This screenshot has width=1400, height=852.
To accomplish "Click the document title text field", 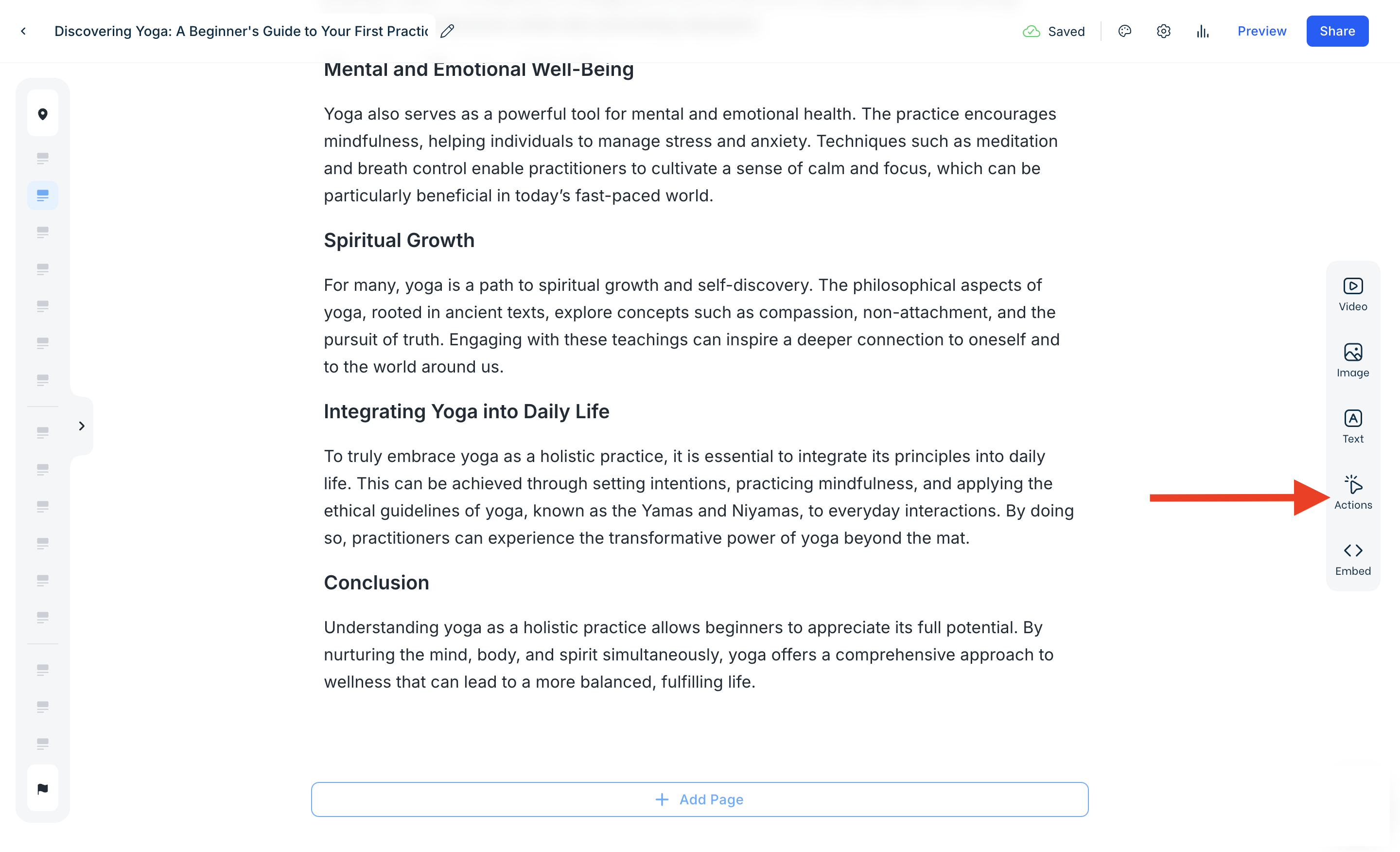I will point(241,31).
